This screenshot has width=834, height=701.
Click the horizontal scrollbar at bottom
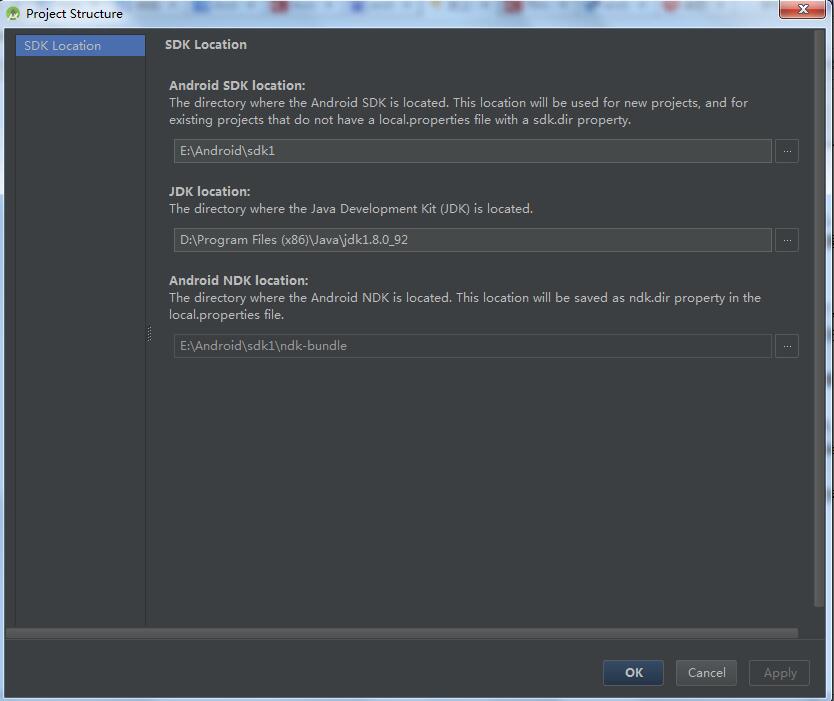coord(402,633)
